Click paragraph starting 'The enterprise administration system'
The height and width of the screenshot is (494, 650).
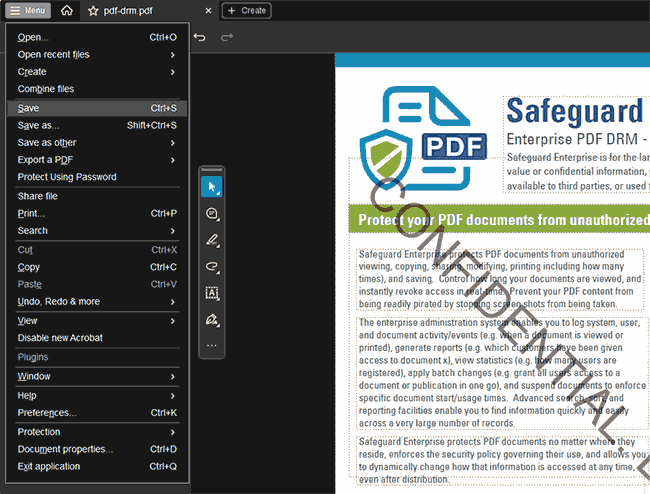point(502,373)
